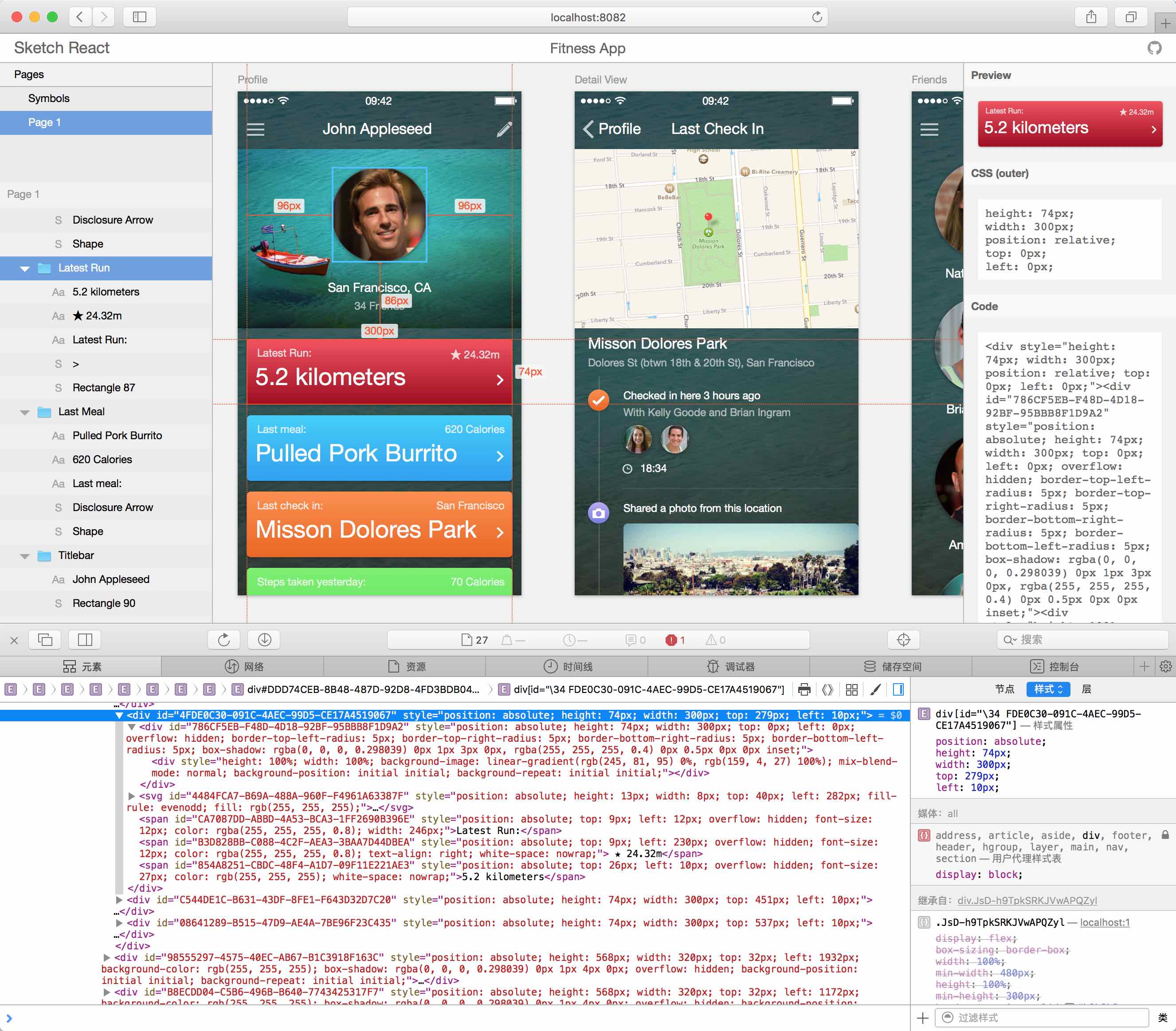This screenshot has width=1176, height=1031.
Task: Open the web inspector settings gear
Action: click(1166, 666)
